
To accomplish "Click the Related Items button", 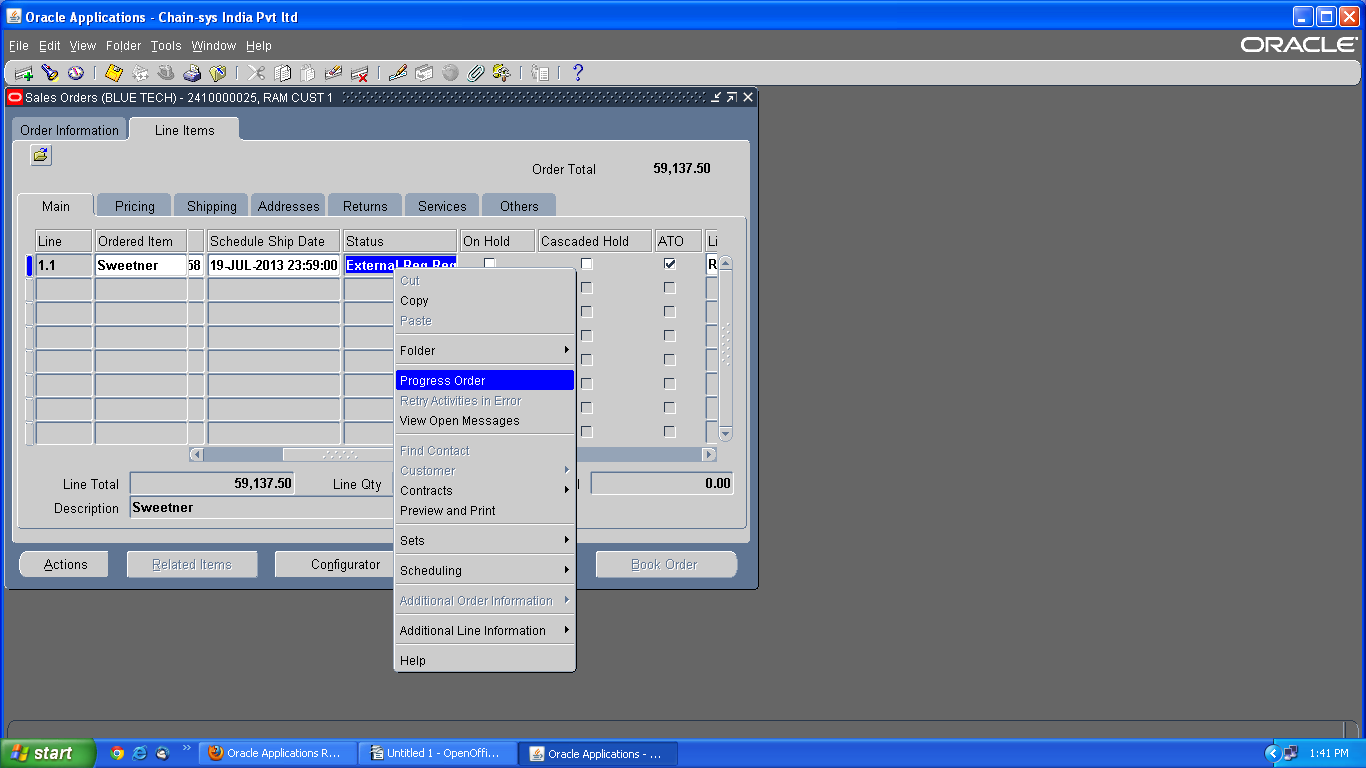I will pos(192,564).
